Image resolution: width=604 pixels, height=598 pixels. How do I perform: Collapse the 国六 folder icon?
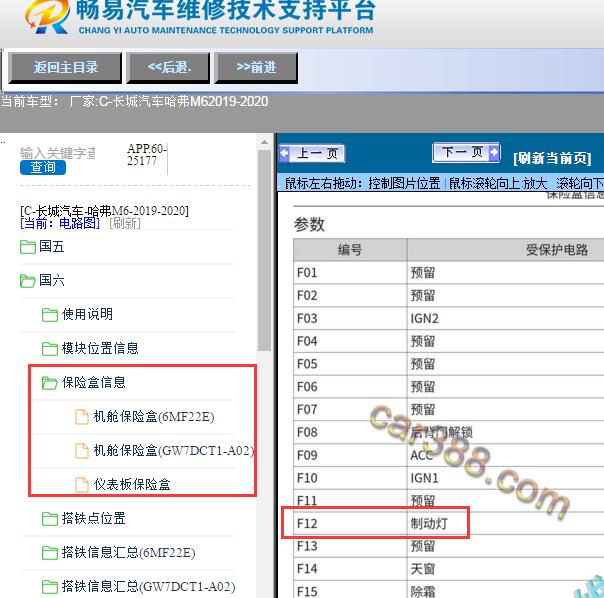[28, 281]
